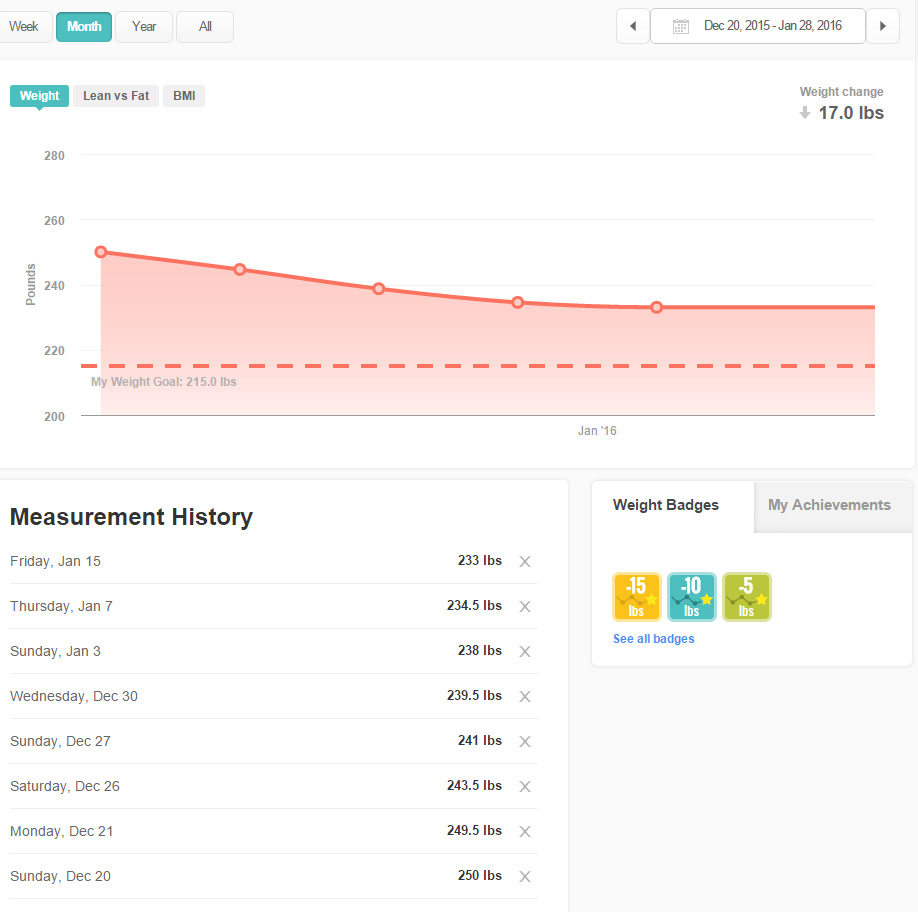Select the -5 lbs weight badge
The width and height of the screenshot is (918, 912).
tap(747, 596)
